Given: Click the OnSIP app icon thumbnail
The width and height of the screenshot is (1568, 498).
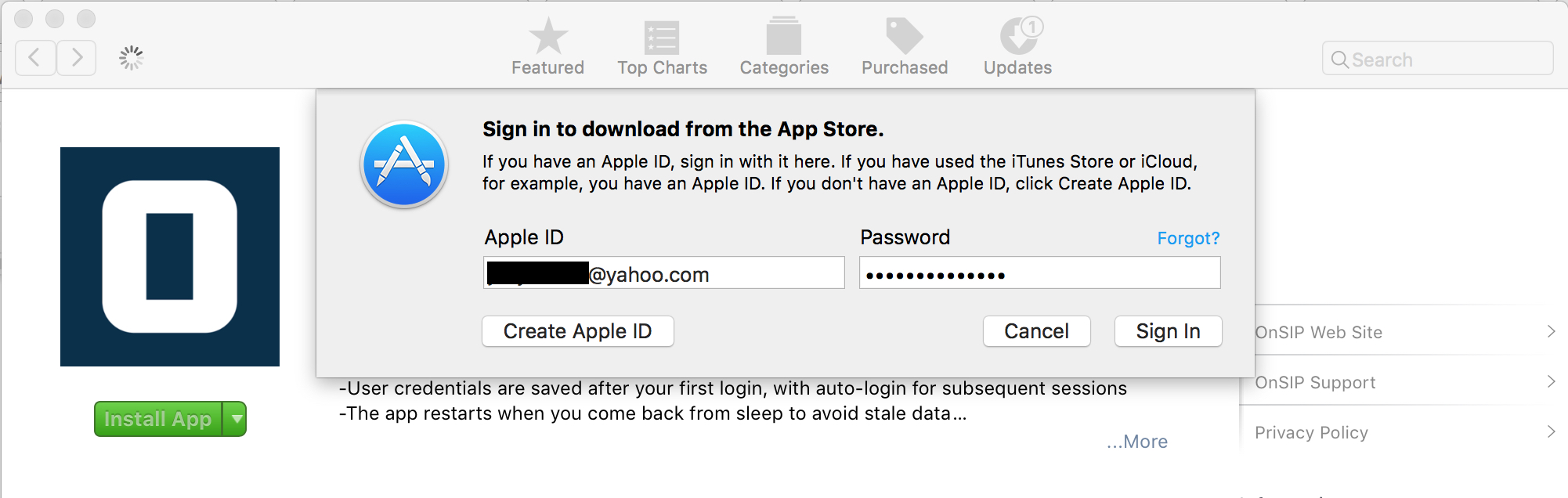Looking at the screenshot, I should [170, 257].
